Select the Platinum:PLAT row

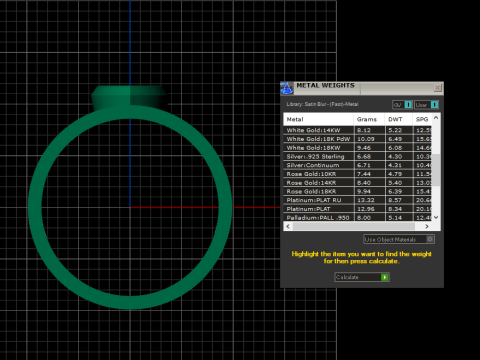358,209
